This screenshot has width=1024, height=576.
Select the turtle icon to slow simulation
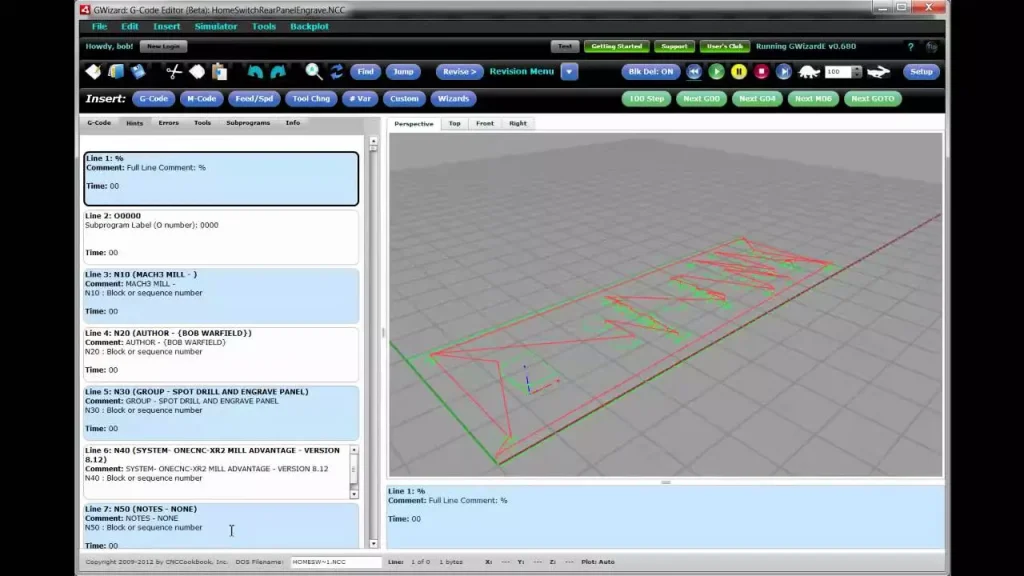tap(807, 72)
